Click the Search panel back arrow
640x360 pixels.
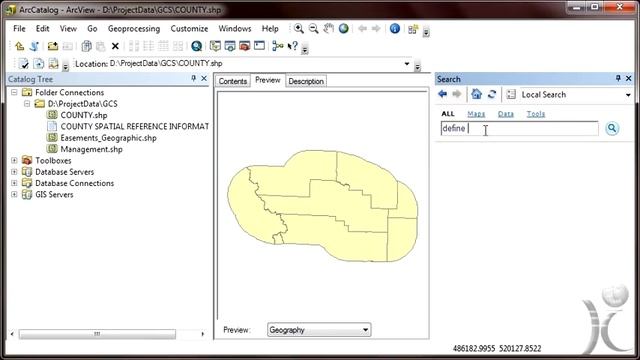(442, 94)
